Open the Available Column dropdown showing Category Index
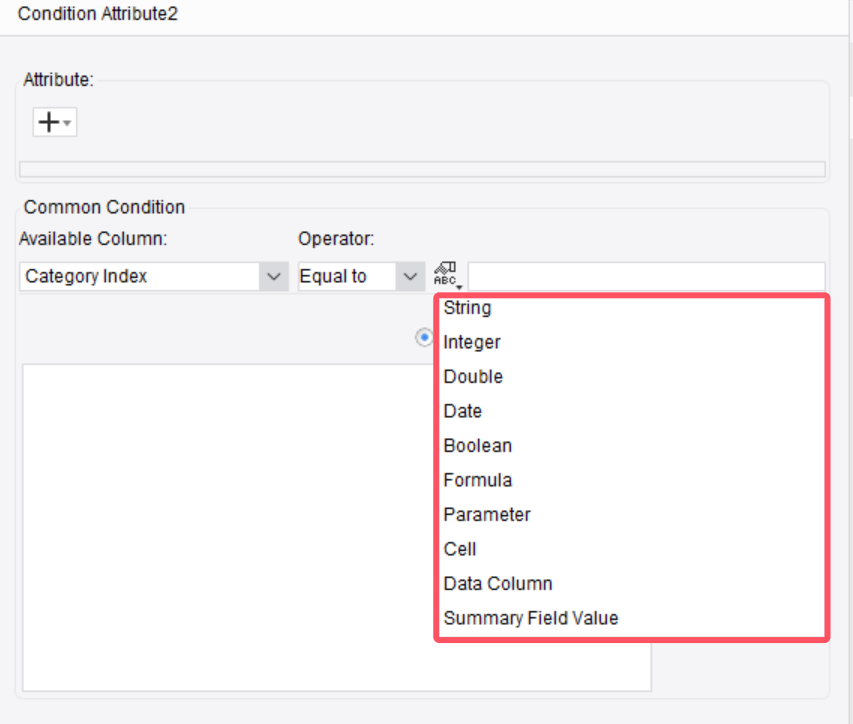 154,276
